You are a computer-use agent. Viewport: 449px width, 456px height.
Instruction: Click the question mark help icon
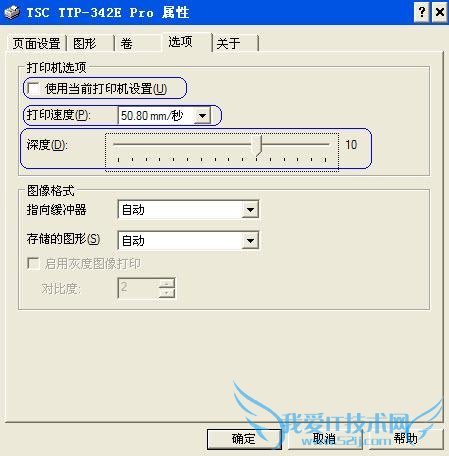pos(422,12)
